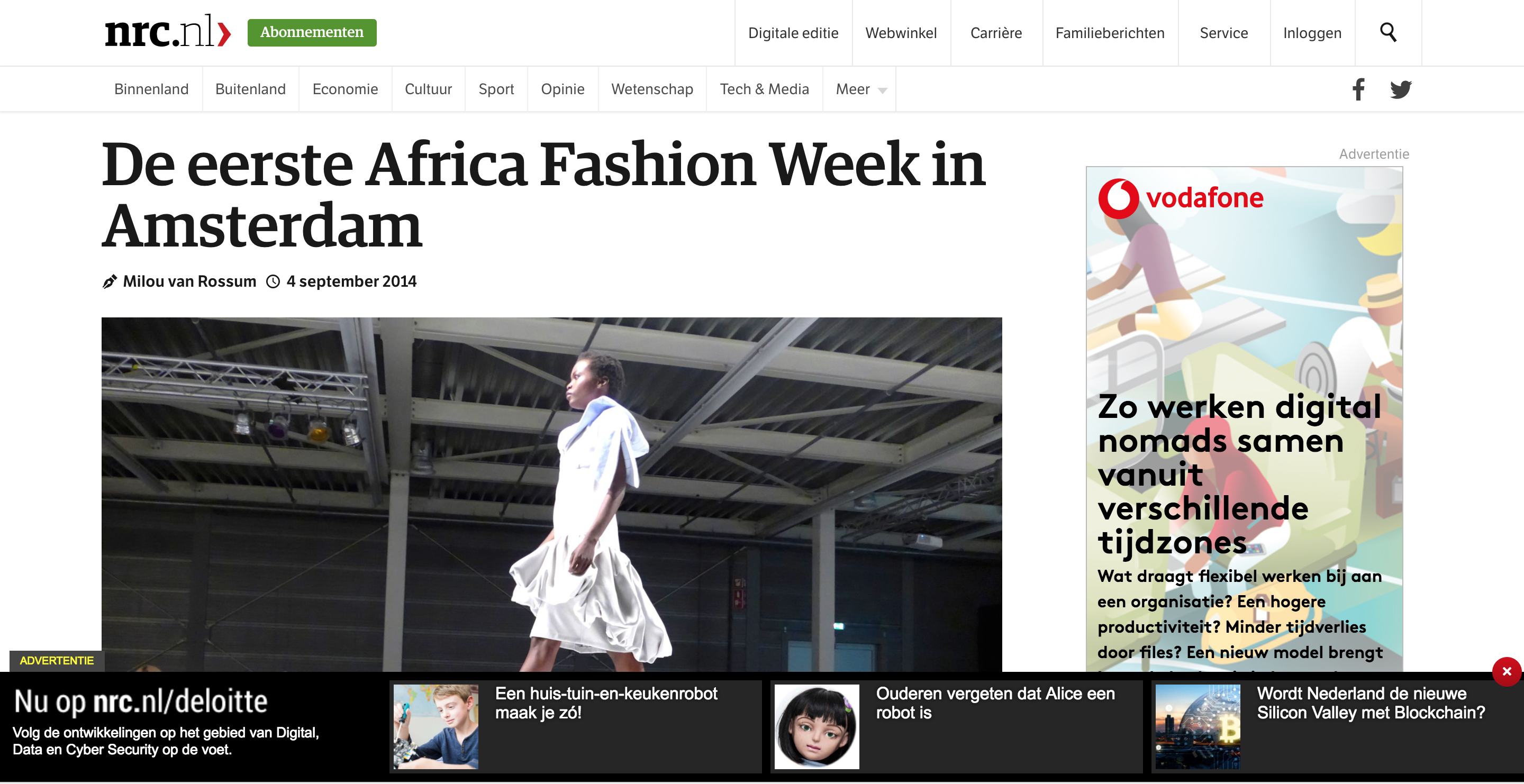Open Blockchain Silicon Valley article thumbnail

click(x=1198, y=727)
